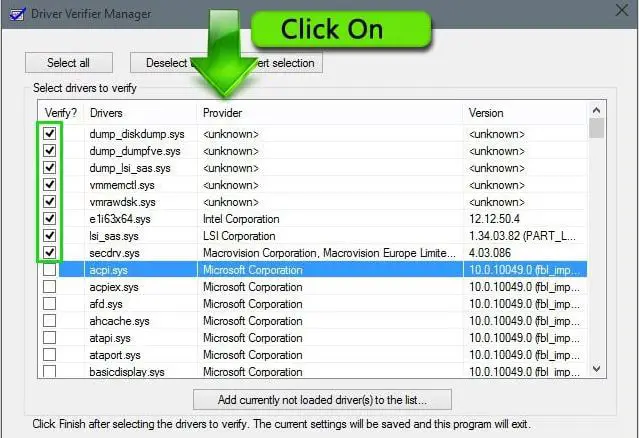
Task: Close the Driver Verifier Manager window
Action: click(621, 12)
